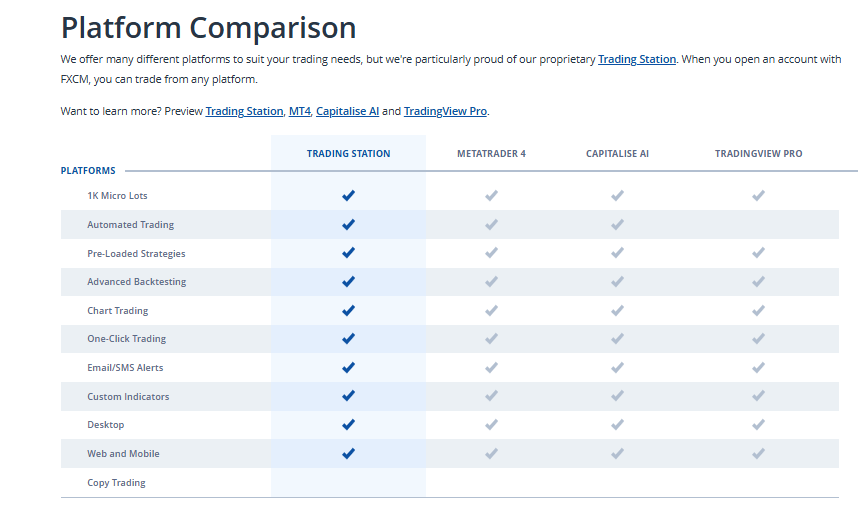The width and height of the screenshot is (858, 513).
Task: Click Capitalise AI checkmark for Desktop
Action: [617, 424]
